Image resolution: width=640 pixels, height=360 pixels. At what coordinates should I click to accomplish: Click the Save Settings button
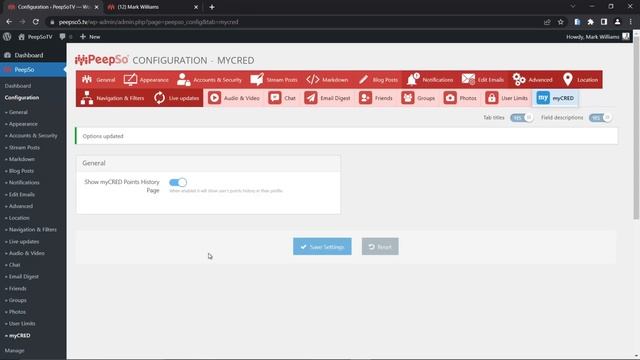point(322,247)
